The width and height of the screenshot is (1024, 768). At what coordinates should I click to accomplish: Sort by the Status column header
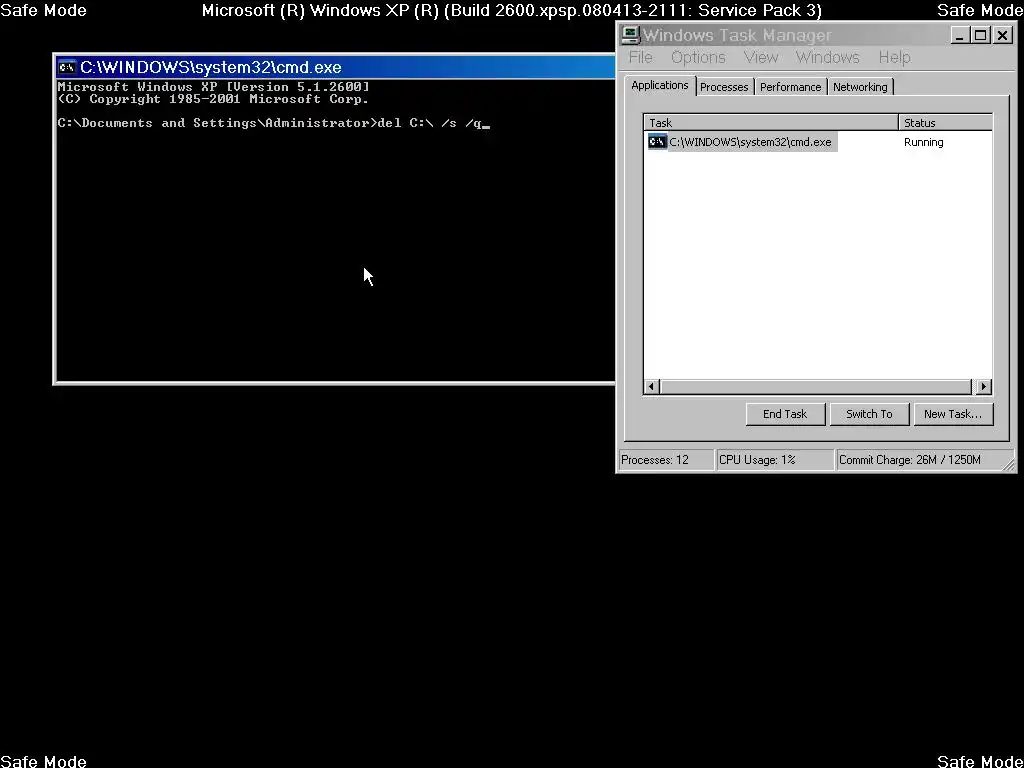[x=946, y=123]
